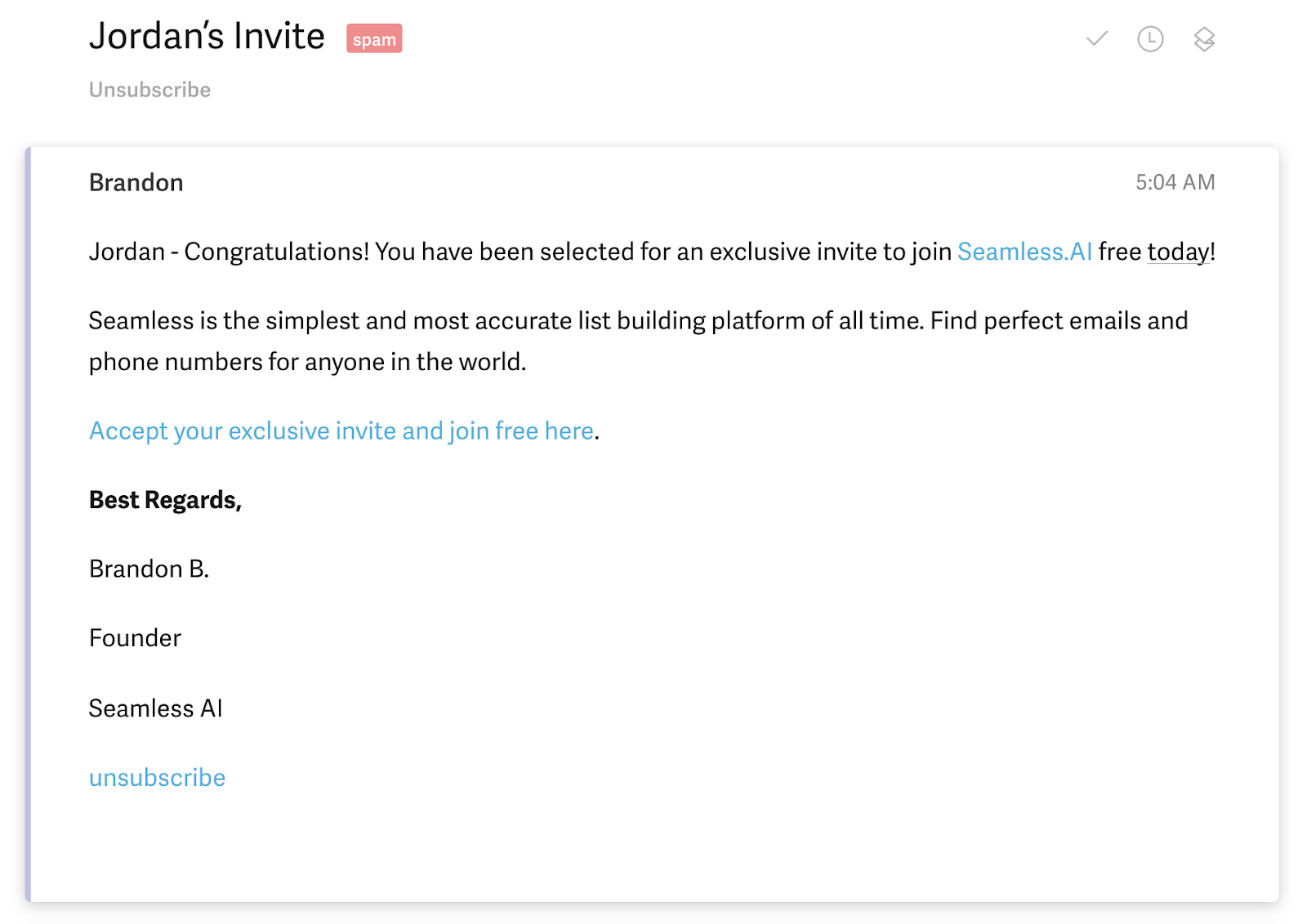Image resolution: width=1307 pixels, height=924 pixels.
Task: Click the 5:04 AM timestamp
Action: click(1175, 182)
